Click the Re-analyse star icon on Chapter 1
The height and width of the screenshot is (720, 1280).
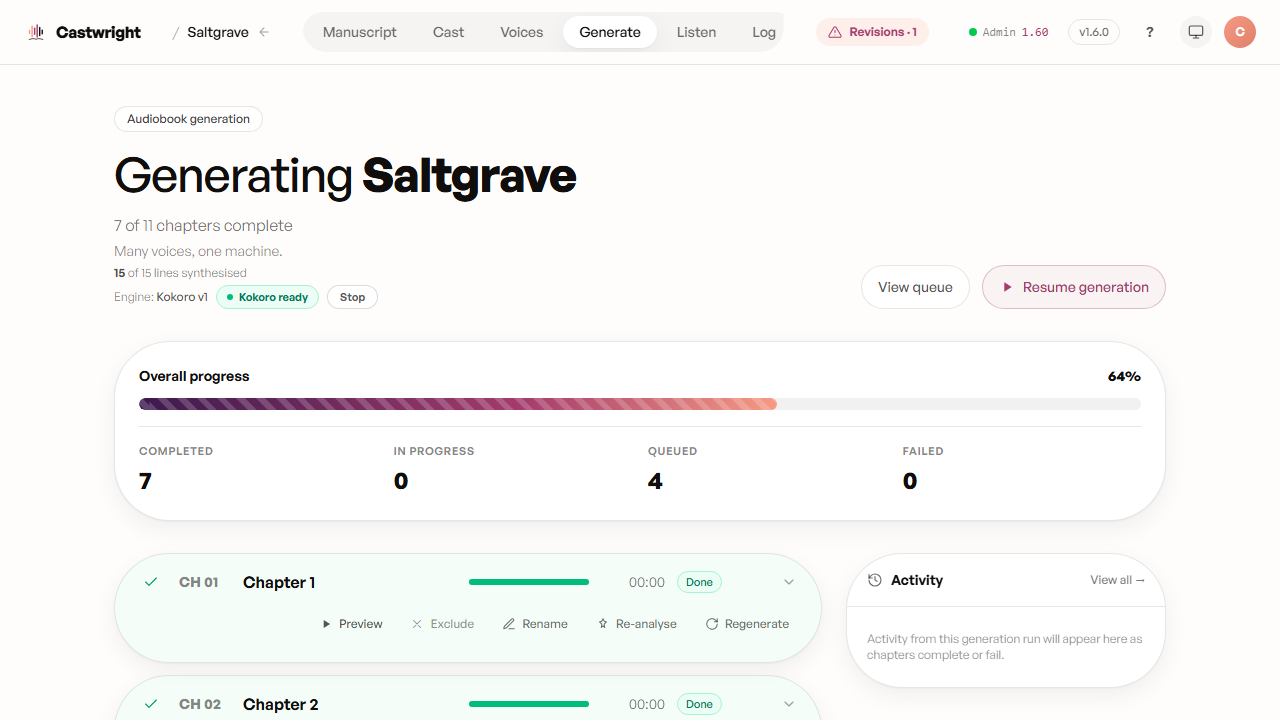[603, 624]
